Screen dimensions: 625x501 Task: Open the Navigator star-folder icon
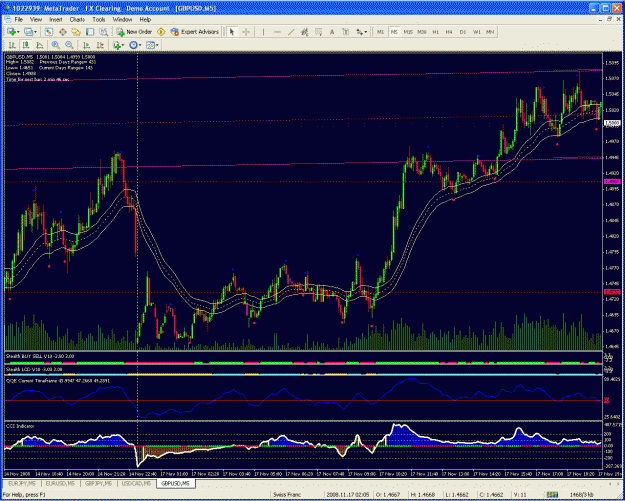coord(76,32)
